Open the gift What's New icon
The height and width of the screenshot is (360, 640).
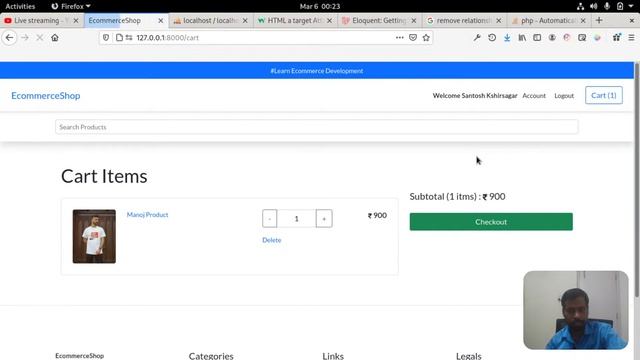tap(616, 38)
